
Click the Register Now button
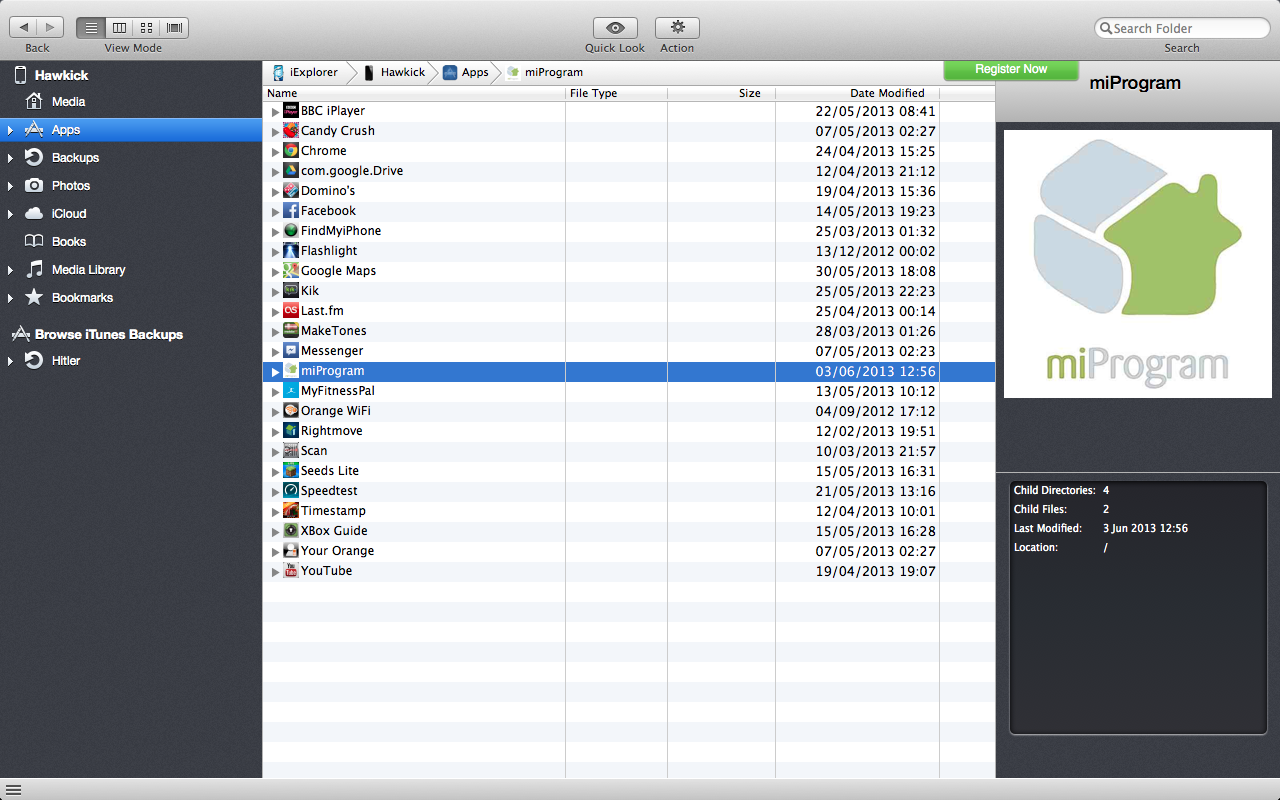click(1011, 69)
